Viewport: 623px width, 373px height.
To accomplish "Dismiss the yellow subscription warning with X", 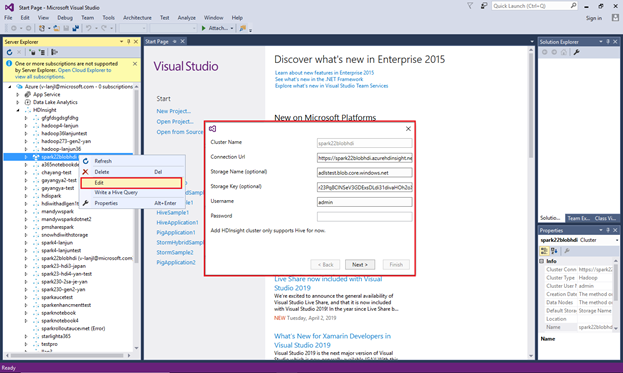I will pyautogui.click(x=135, y=64).
